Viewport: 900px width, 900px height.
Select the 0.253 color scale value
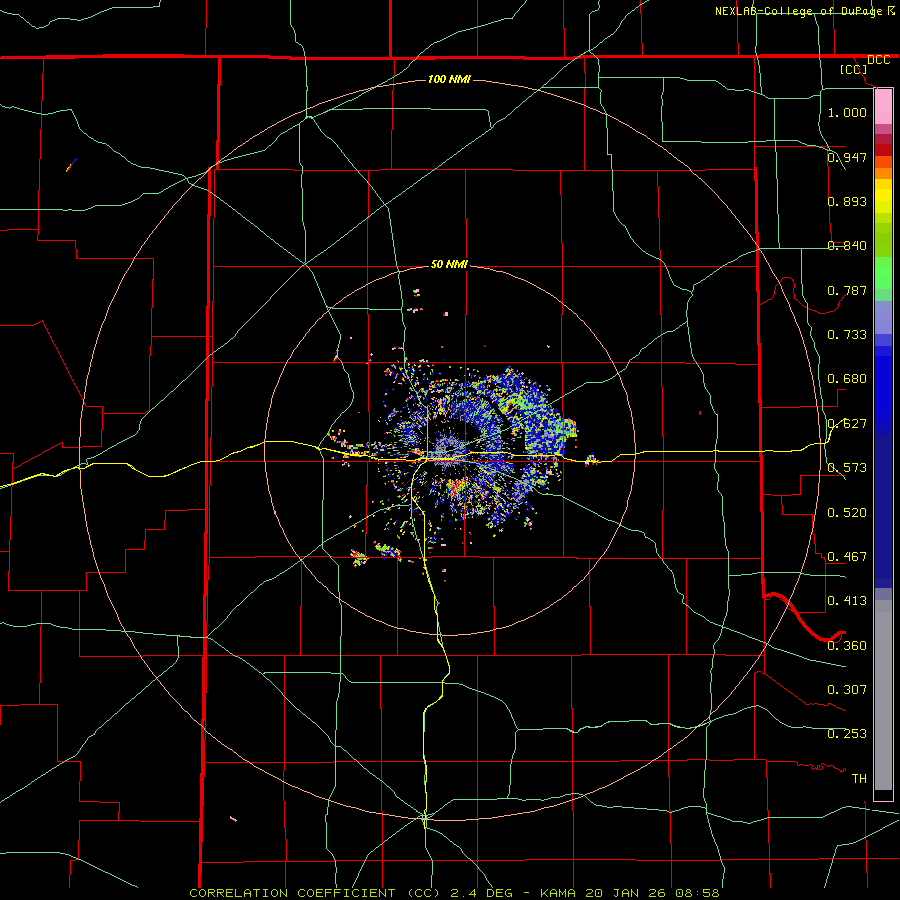847,734
